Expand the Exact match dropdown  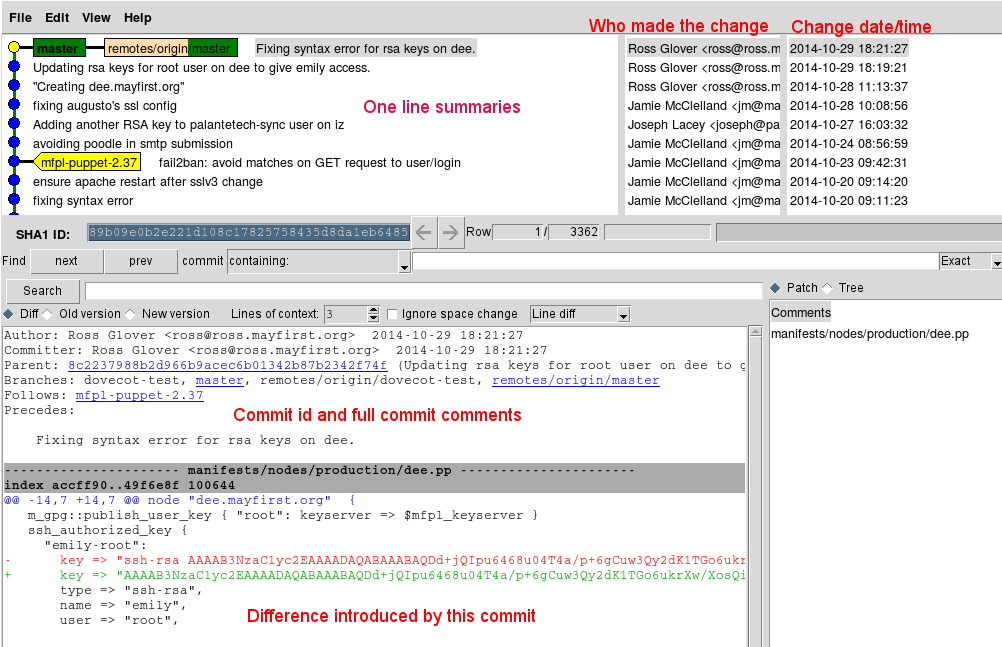996,262
